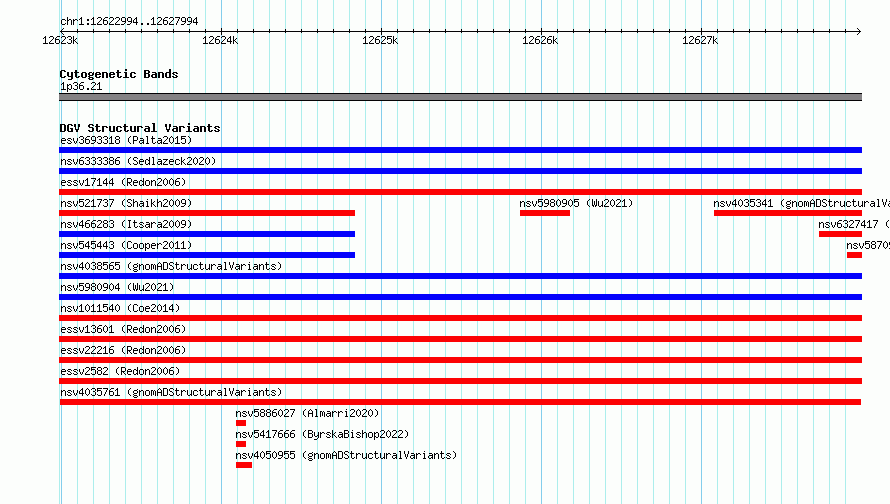Select nsv4050955 (gnomADStructuralVariants) label
The height and width of the screenshot is (504, 890).
[346, 455]
